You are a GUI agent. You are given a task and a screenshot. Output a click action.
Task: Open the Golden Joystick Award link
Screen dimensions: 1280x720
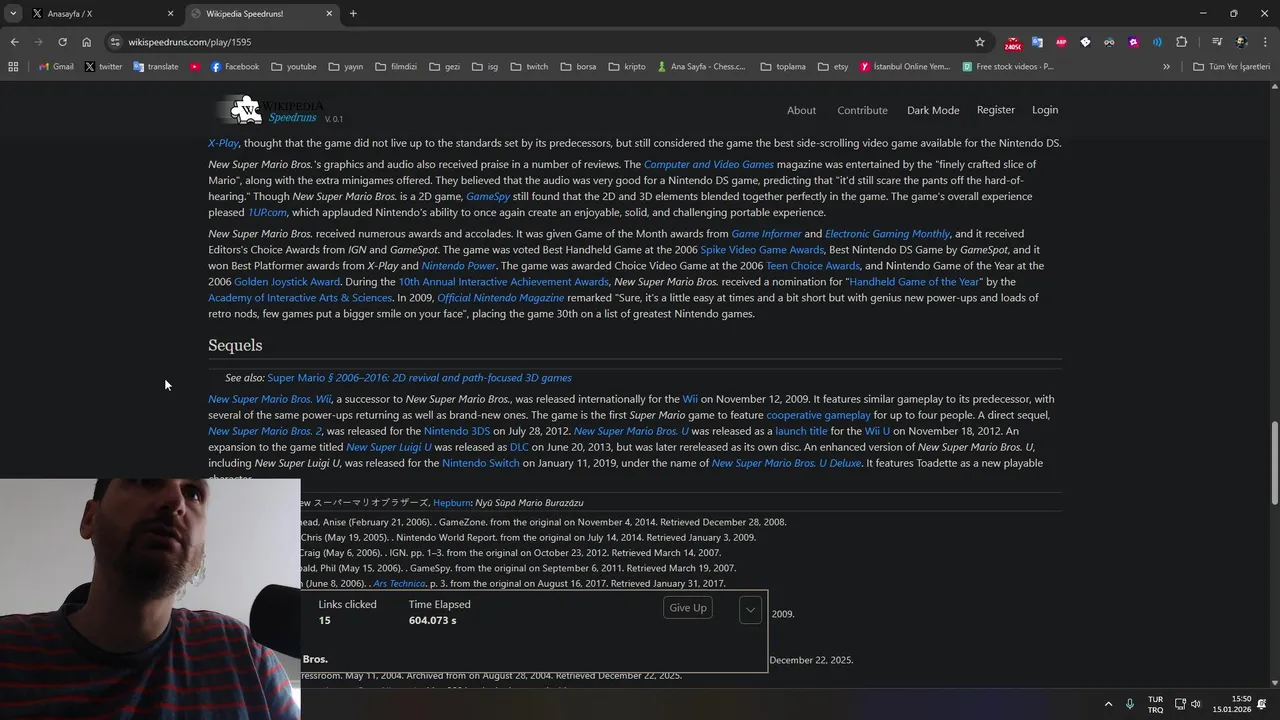[287, 282]
